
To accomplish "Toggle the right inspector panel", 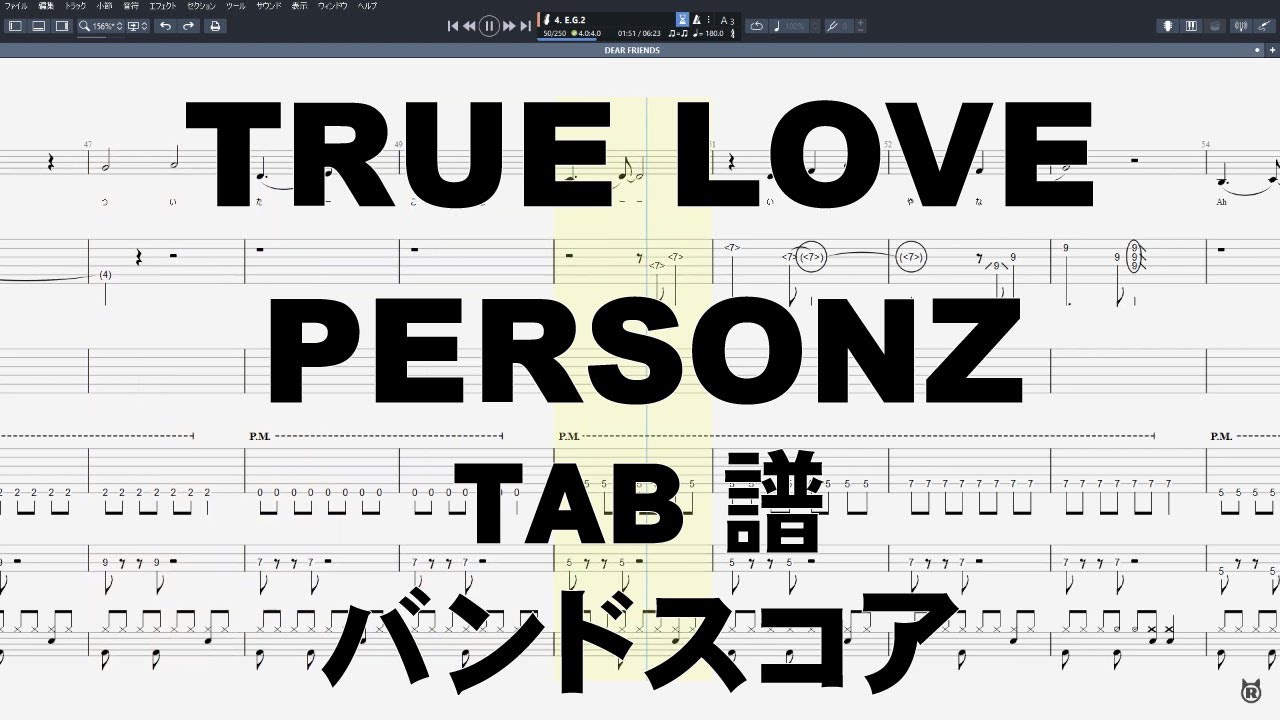I will pyautogui.click(x=62, y=26).
